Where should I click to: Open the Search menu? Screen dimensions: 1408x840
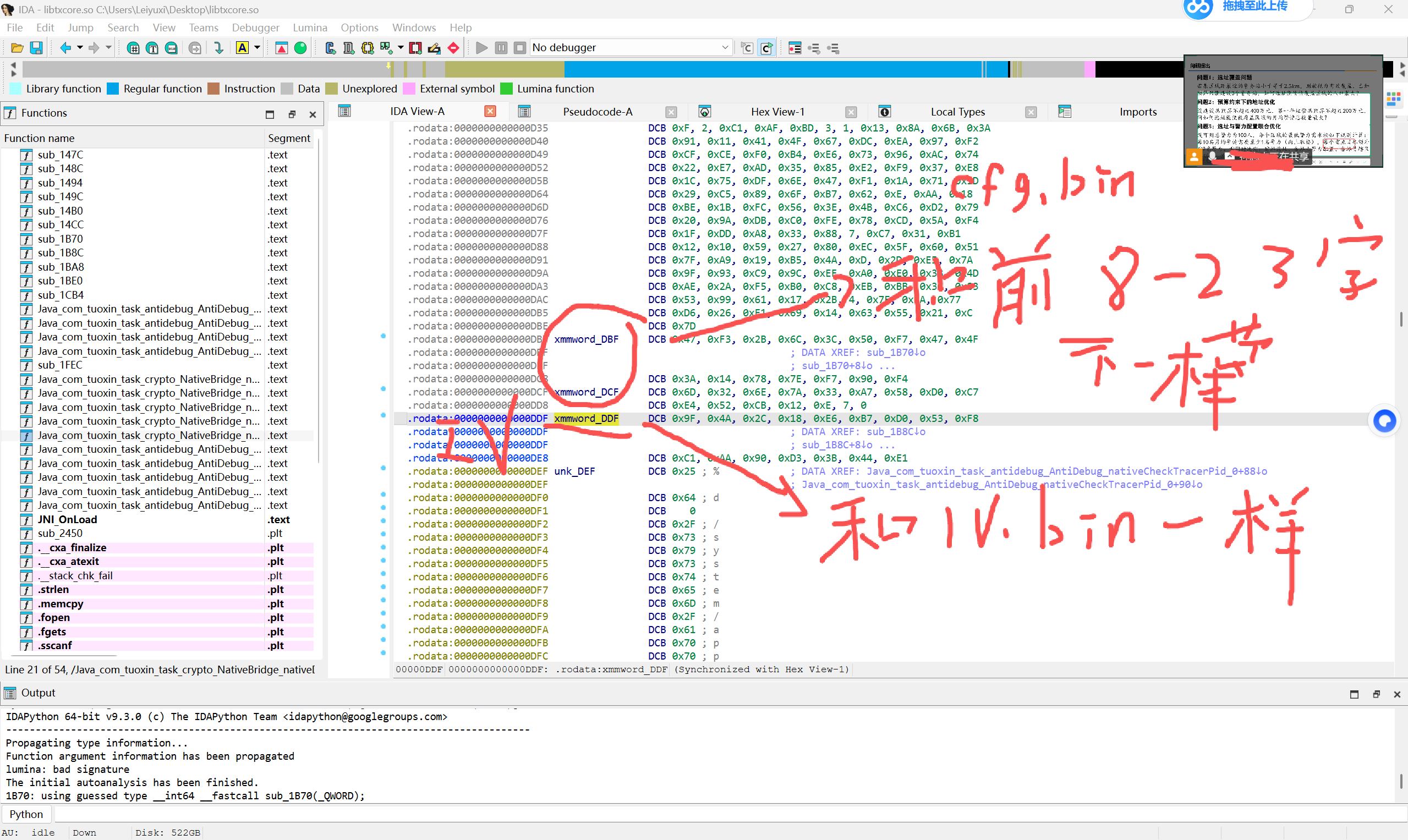point(123,27)
